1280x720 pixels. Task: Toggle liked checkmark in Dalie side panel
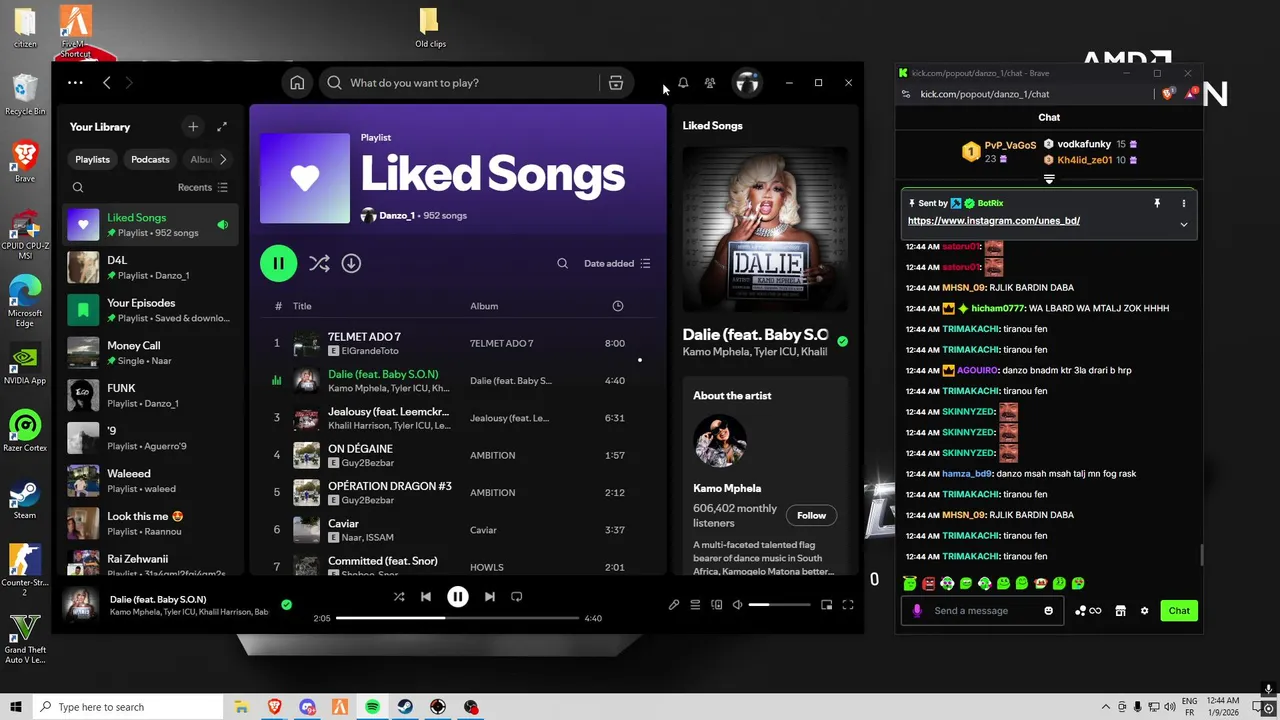842,341
